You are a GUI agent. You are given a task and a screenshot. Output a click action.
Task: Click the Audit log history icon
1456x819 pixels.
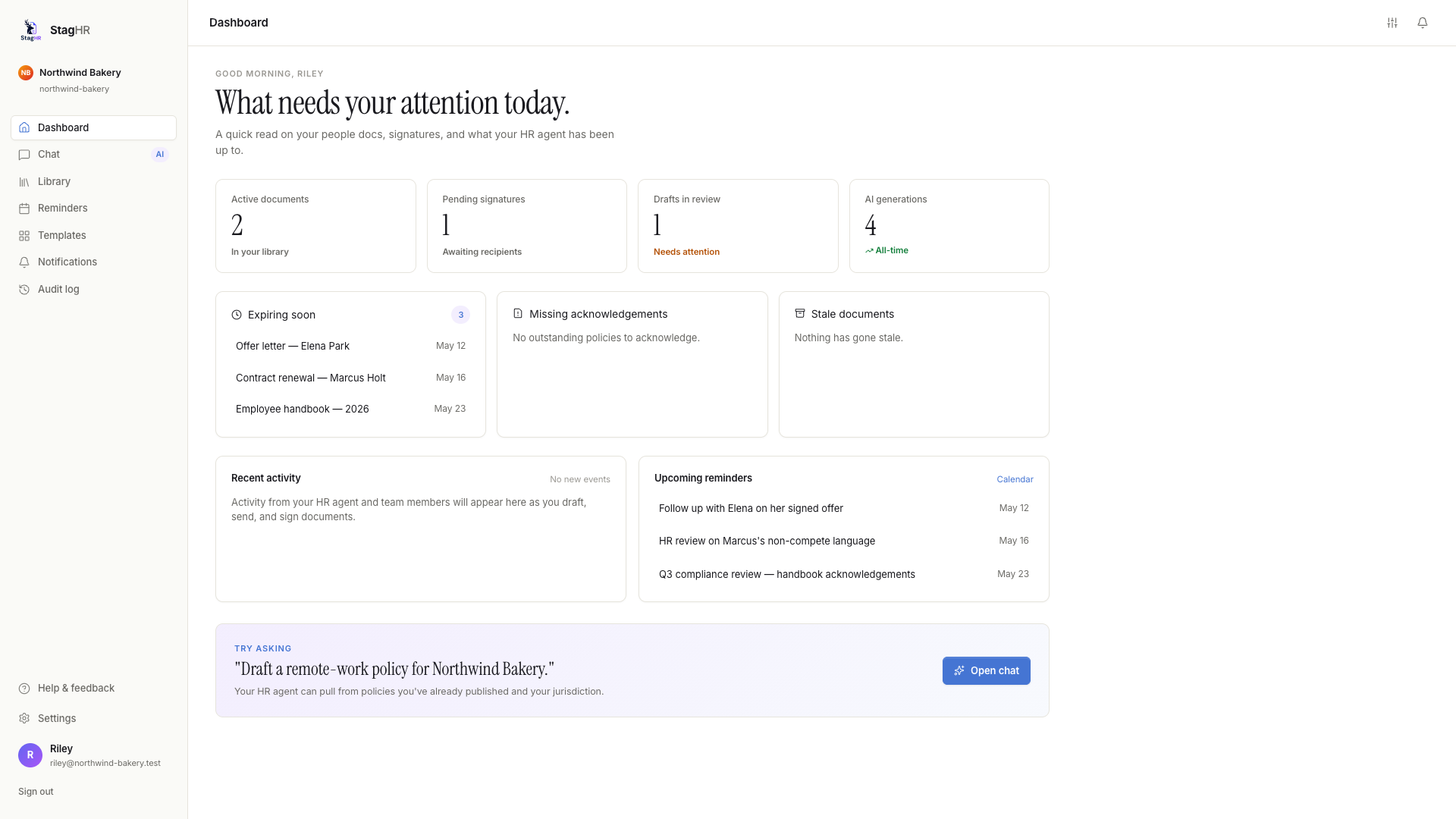click(24, 290)
